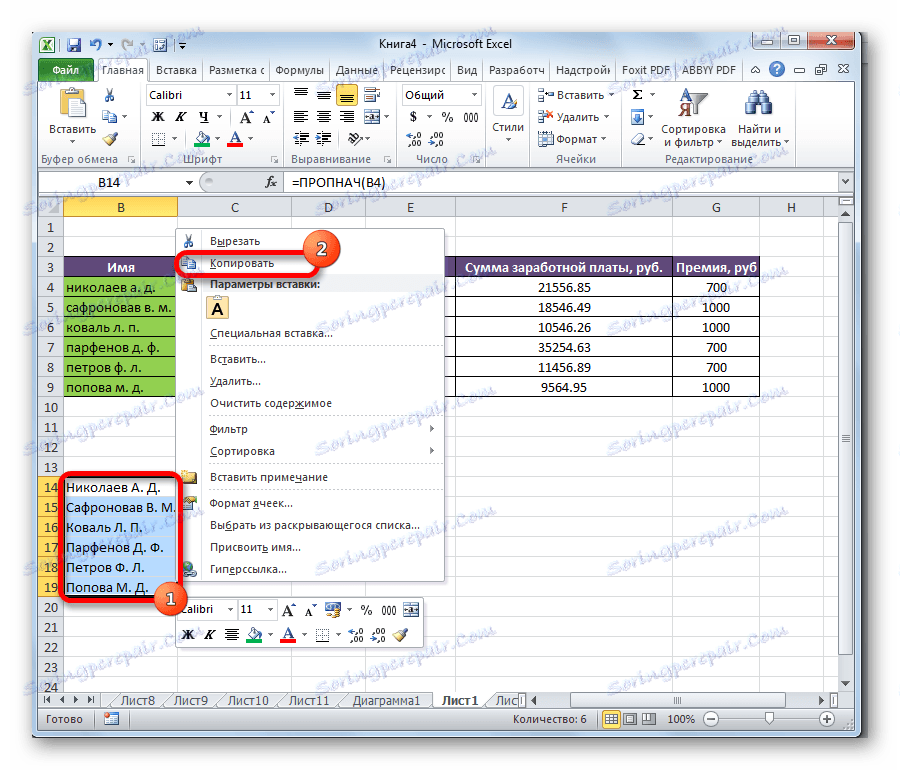Open the font name Calibri dropdown in ribbon

pyautogui.click(x=229, y=95)
